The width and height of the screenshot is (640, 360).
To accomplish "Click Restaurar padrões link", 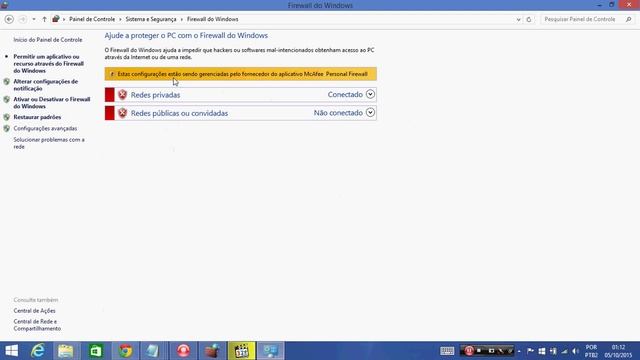I will point(37,117).
